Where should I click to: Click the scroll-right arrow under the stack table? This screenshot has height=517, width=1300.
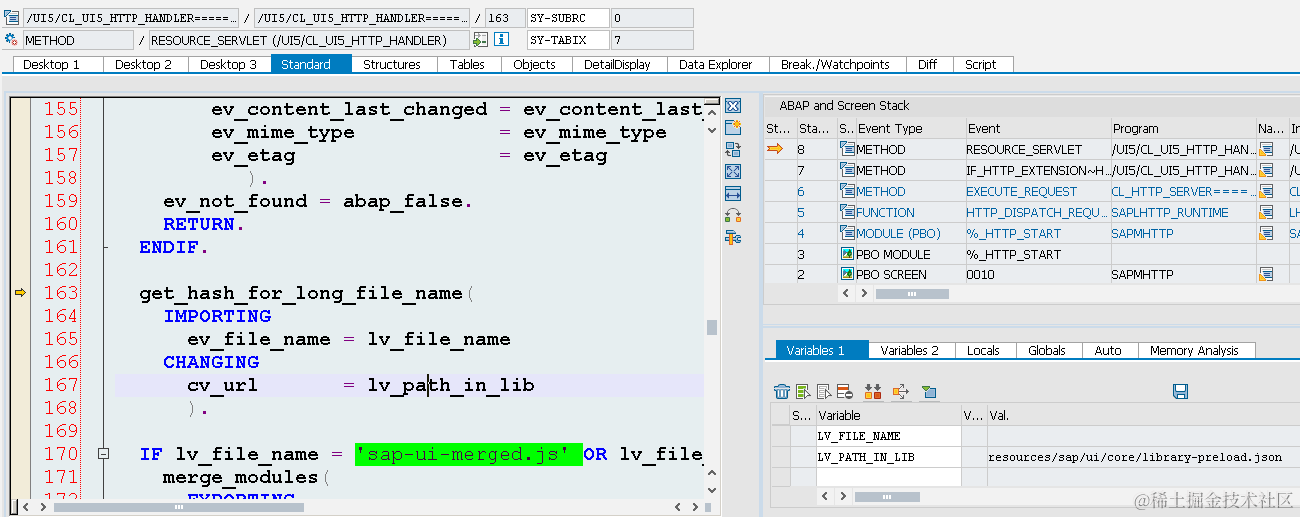coord(862,294)
